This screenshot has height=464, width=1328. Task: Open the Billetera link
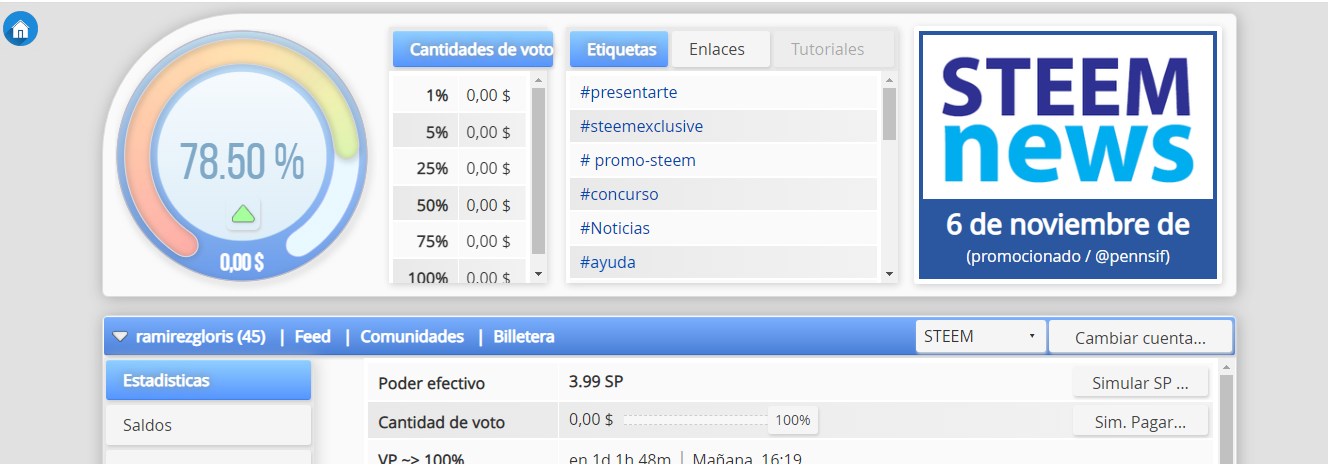(523, 337)
